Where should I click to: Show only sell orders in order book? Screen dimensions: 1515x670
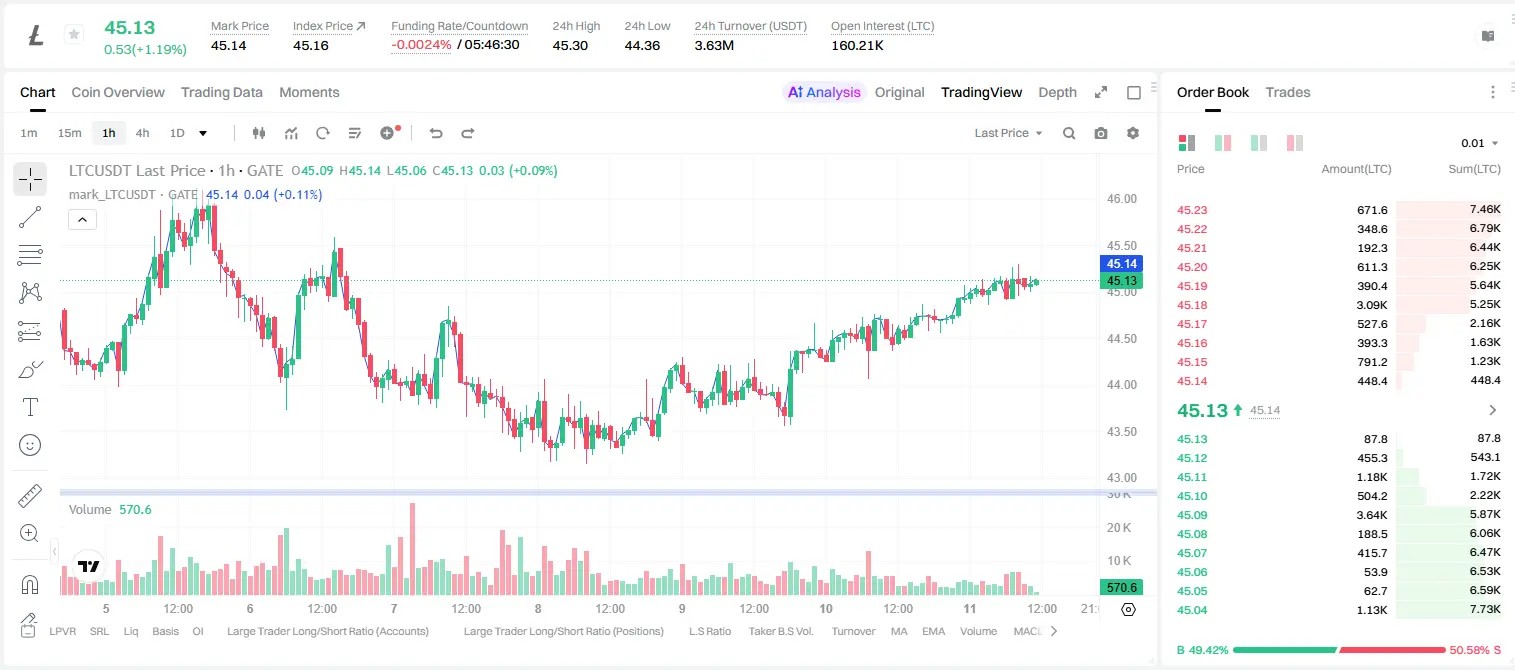point(1295,143)
